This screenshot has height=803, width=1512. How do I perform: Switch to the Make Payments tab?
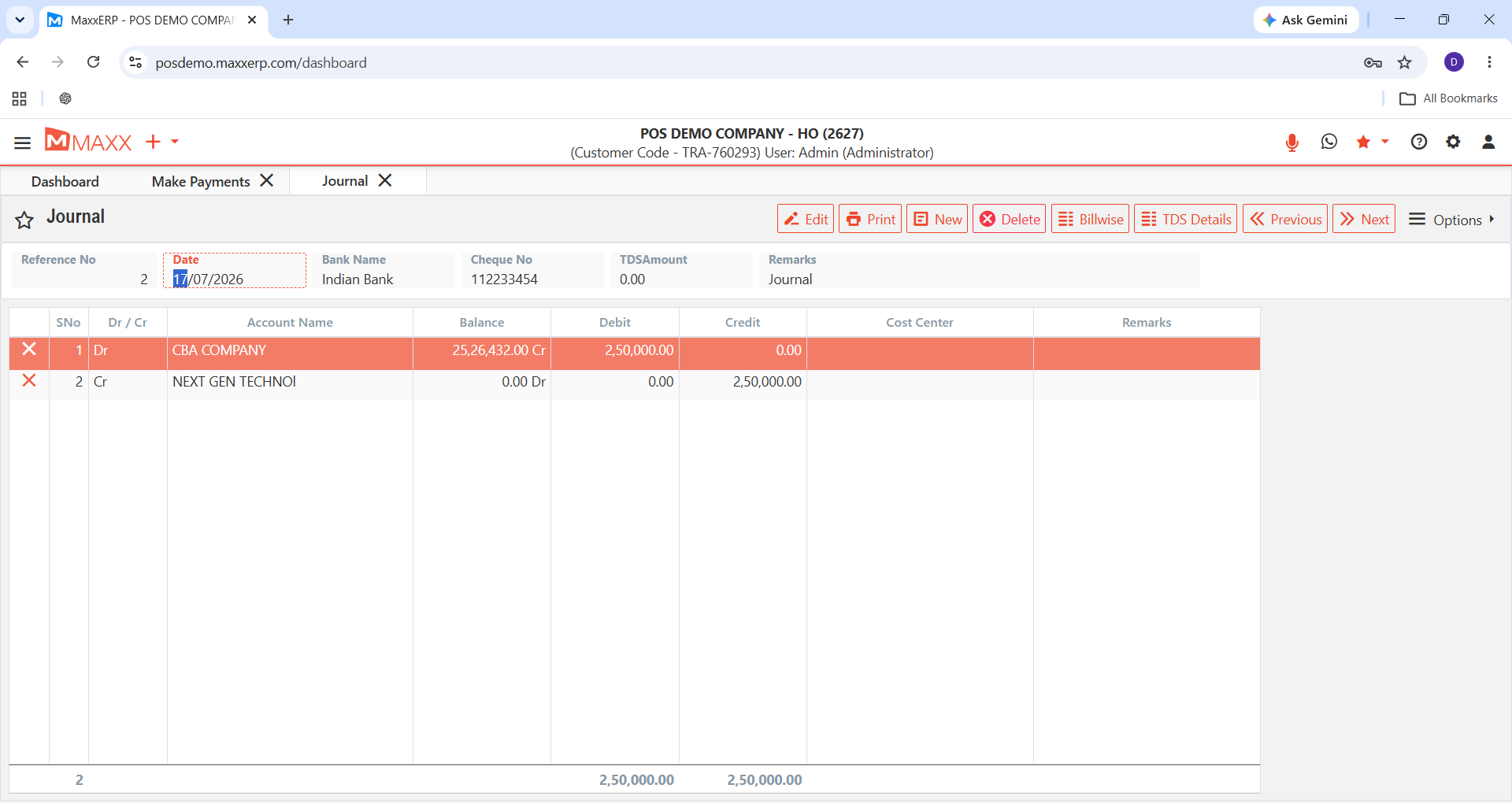[x=201, y=181]
